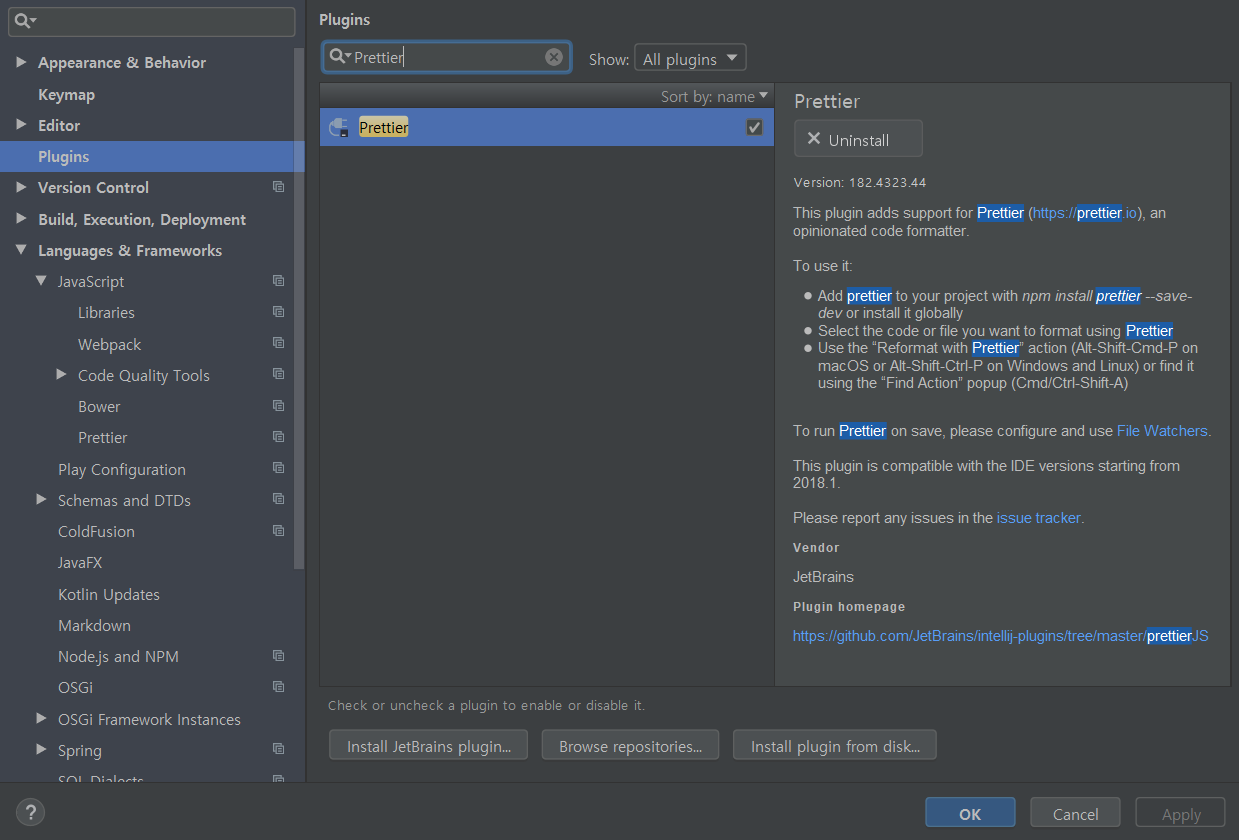
Task: Click the page icon next to Node.js and NPM
Action: [x=278, y=655]
